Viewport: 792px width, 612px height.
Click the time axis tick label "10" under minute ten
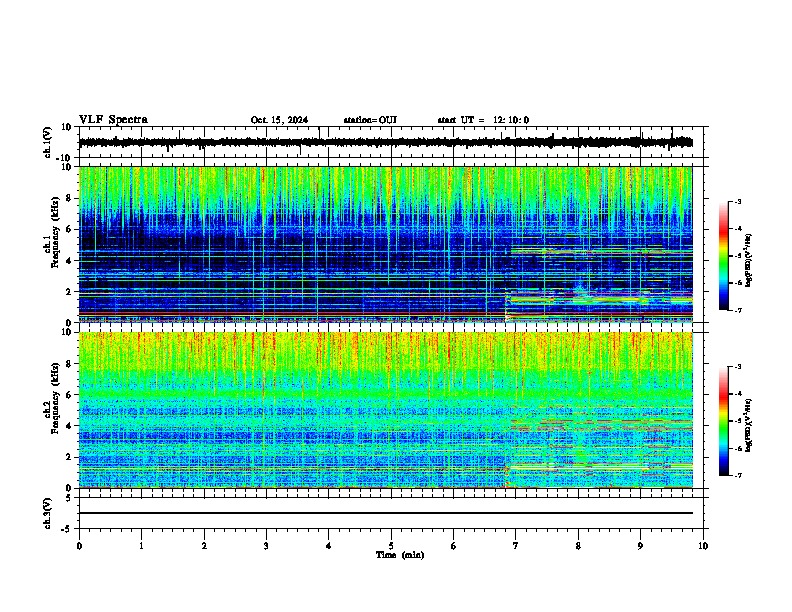[x=703, y=545]
